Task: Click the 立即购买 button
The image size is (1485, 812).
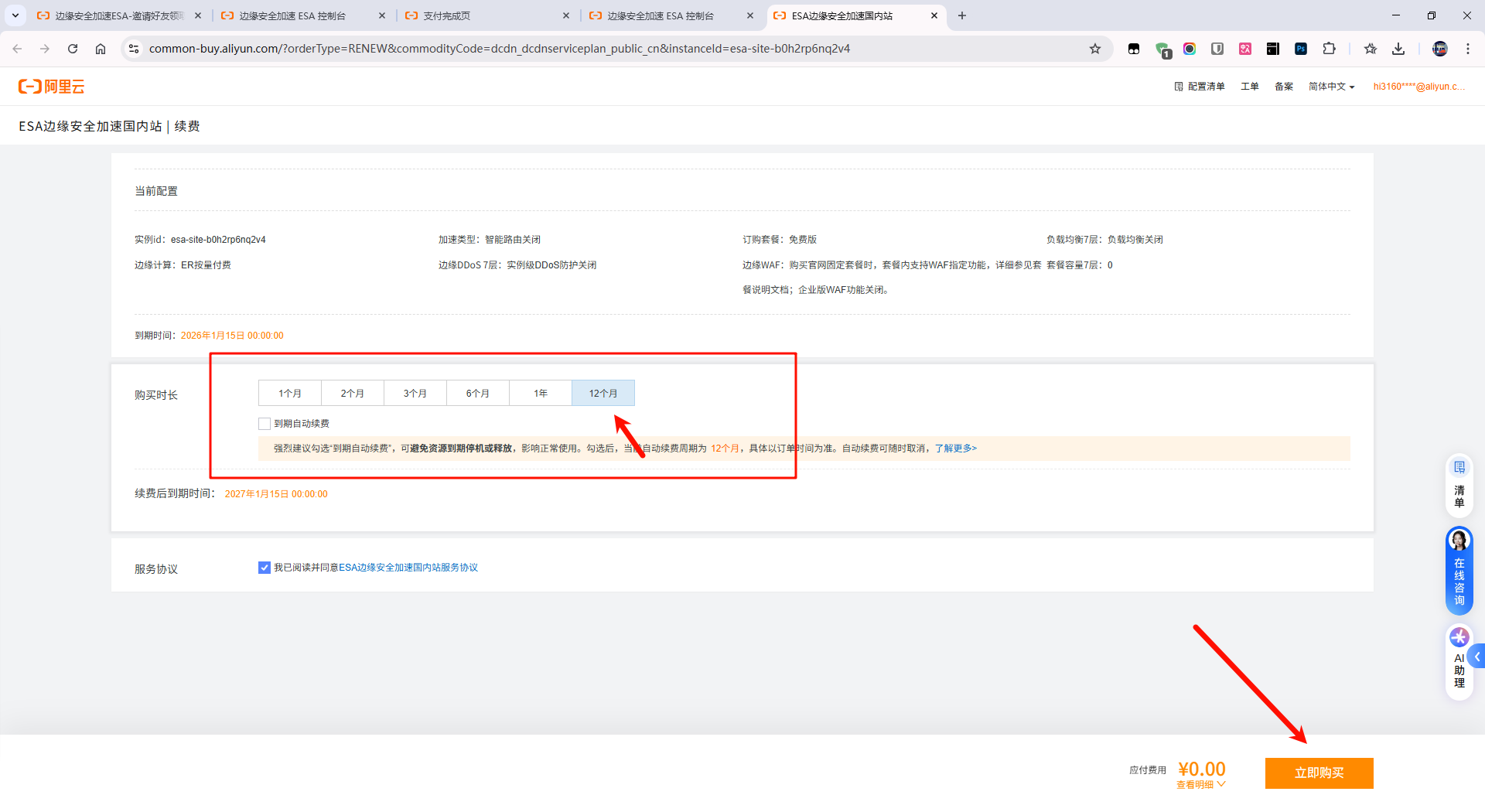Action: pos(1319,773)
